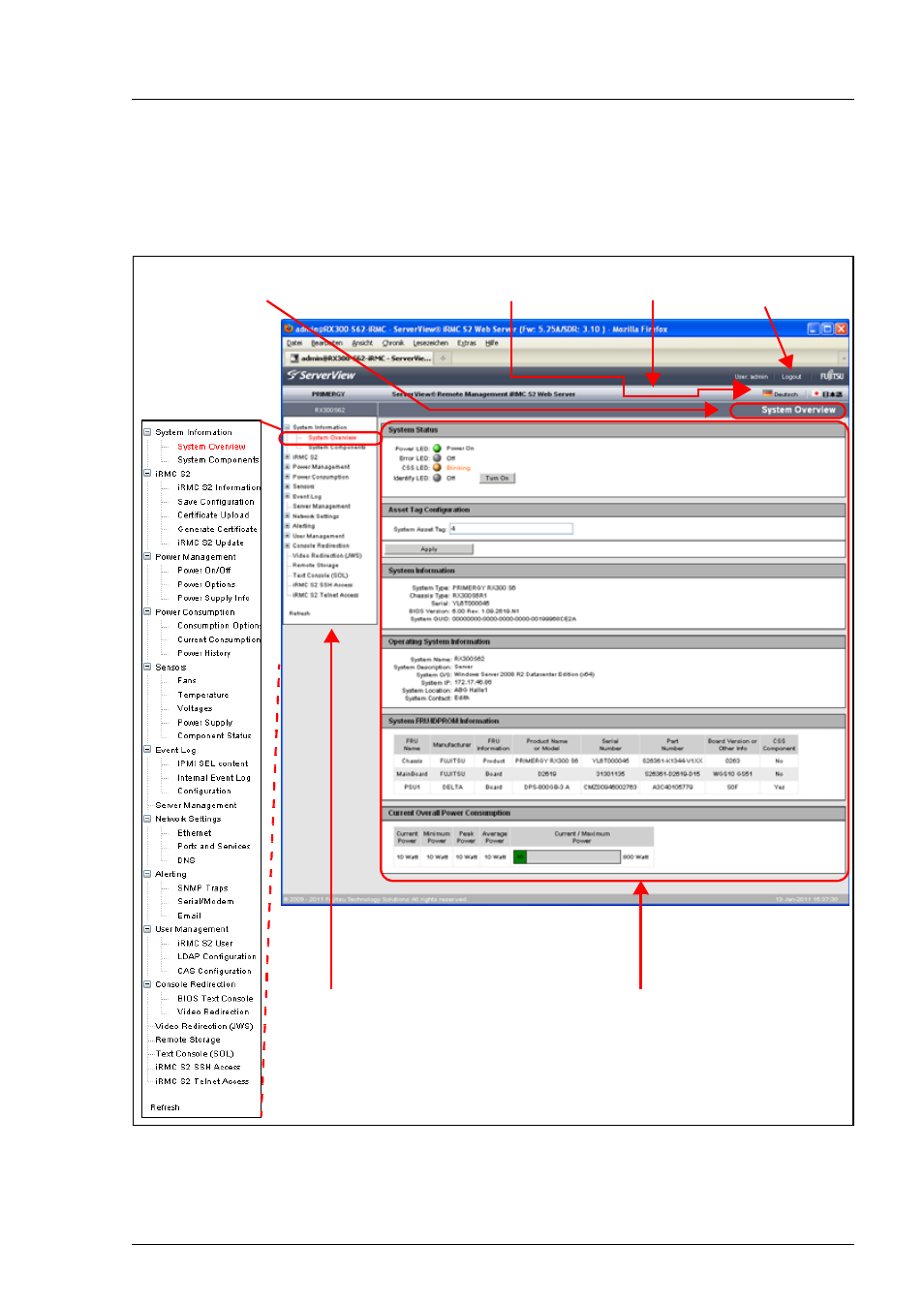Viewport: 924px width, 1306px height.
Task: Collapse iRMC S2 node in enlarged tree
Action: [147, 474]
